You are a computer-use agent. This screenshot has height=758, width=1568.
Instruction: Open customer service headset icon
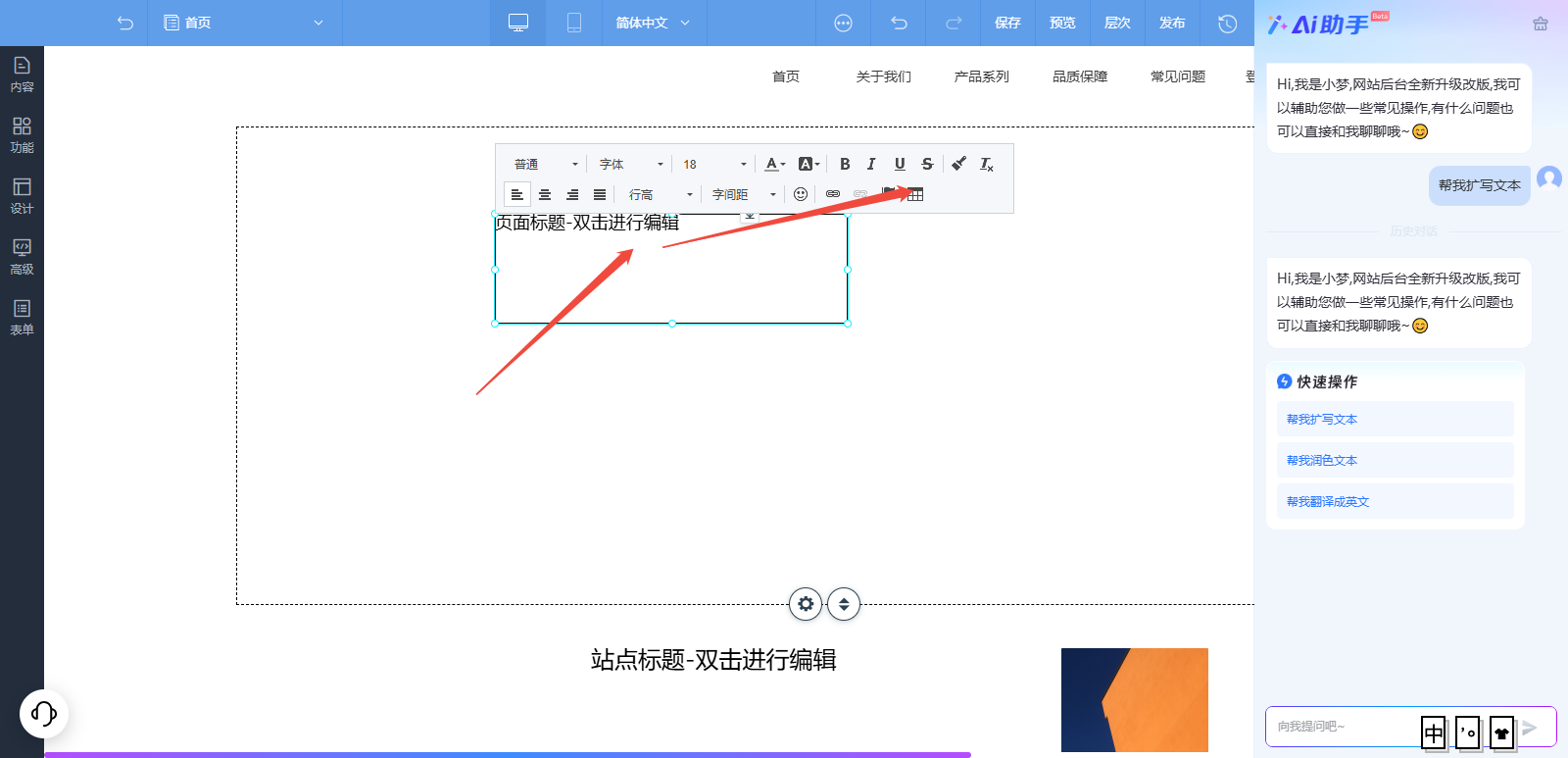pyautogui.click(x=44, y=713)
